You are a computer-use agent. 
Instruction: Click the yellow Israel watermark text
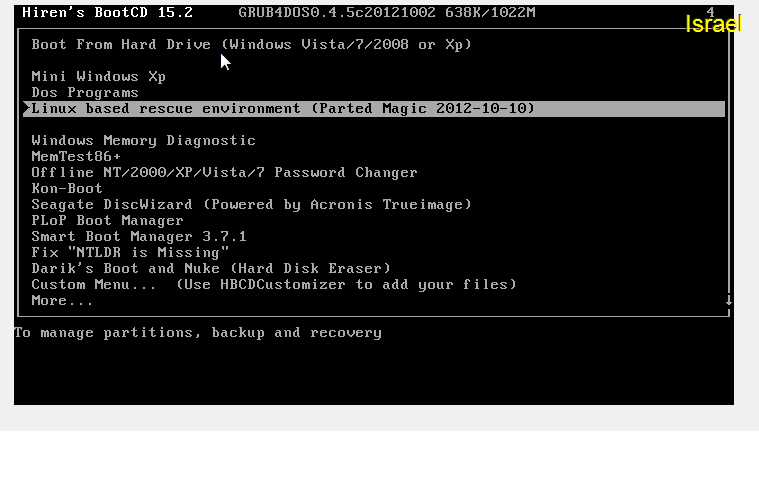point(713,24)
